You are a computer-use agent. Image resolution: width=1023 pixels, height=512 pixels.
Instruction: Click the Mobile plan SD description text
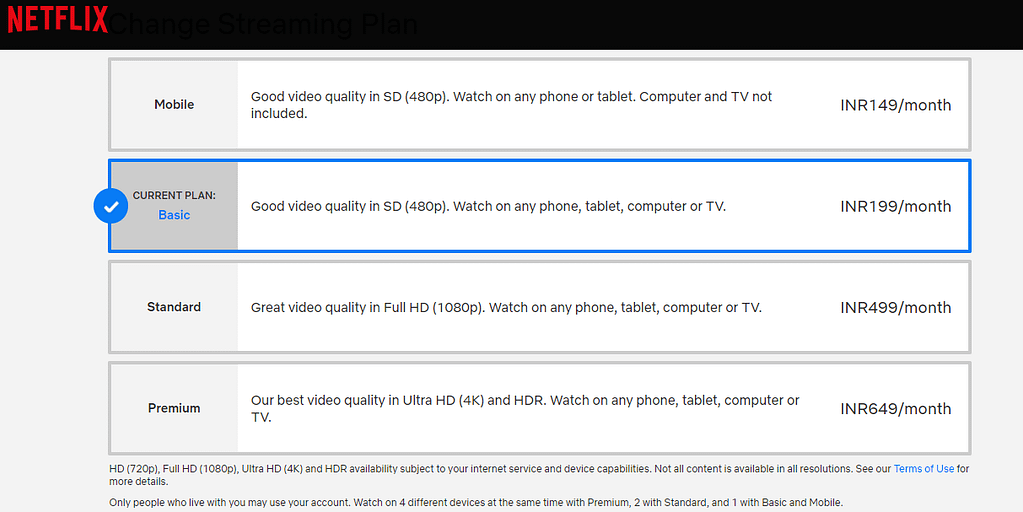[x=512, y=104]
